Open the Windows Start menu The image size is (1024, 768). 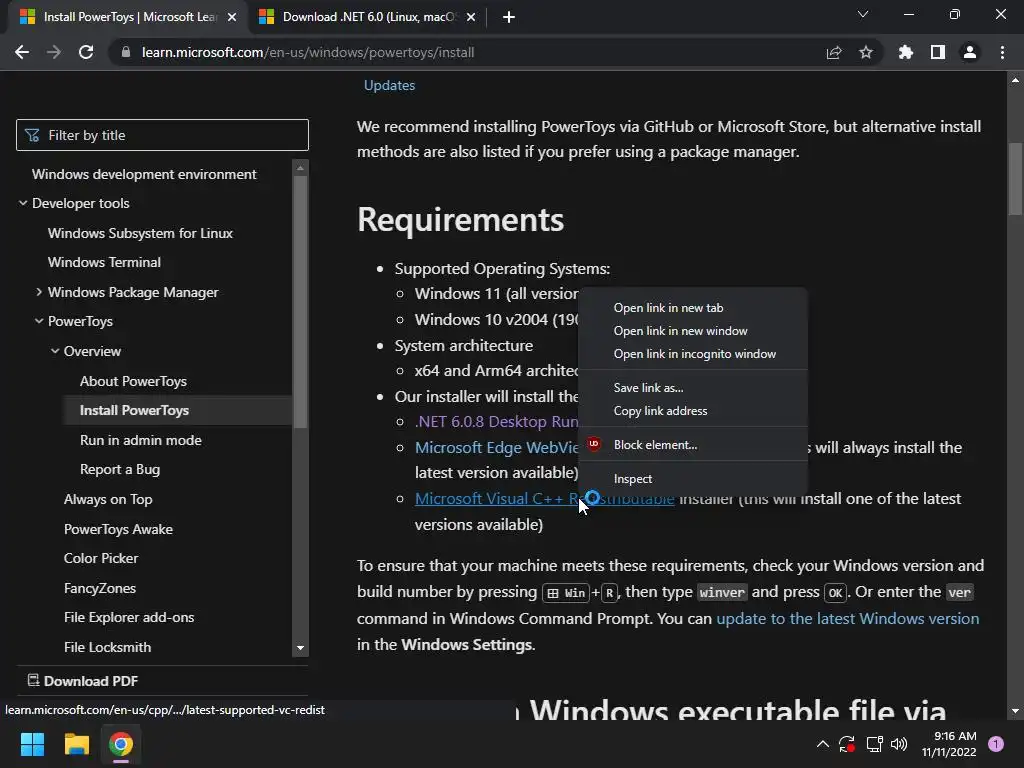point(32,744)
